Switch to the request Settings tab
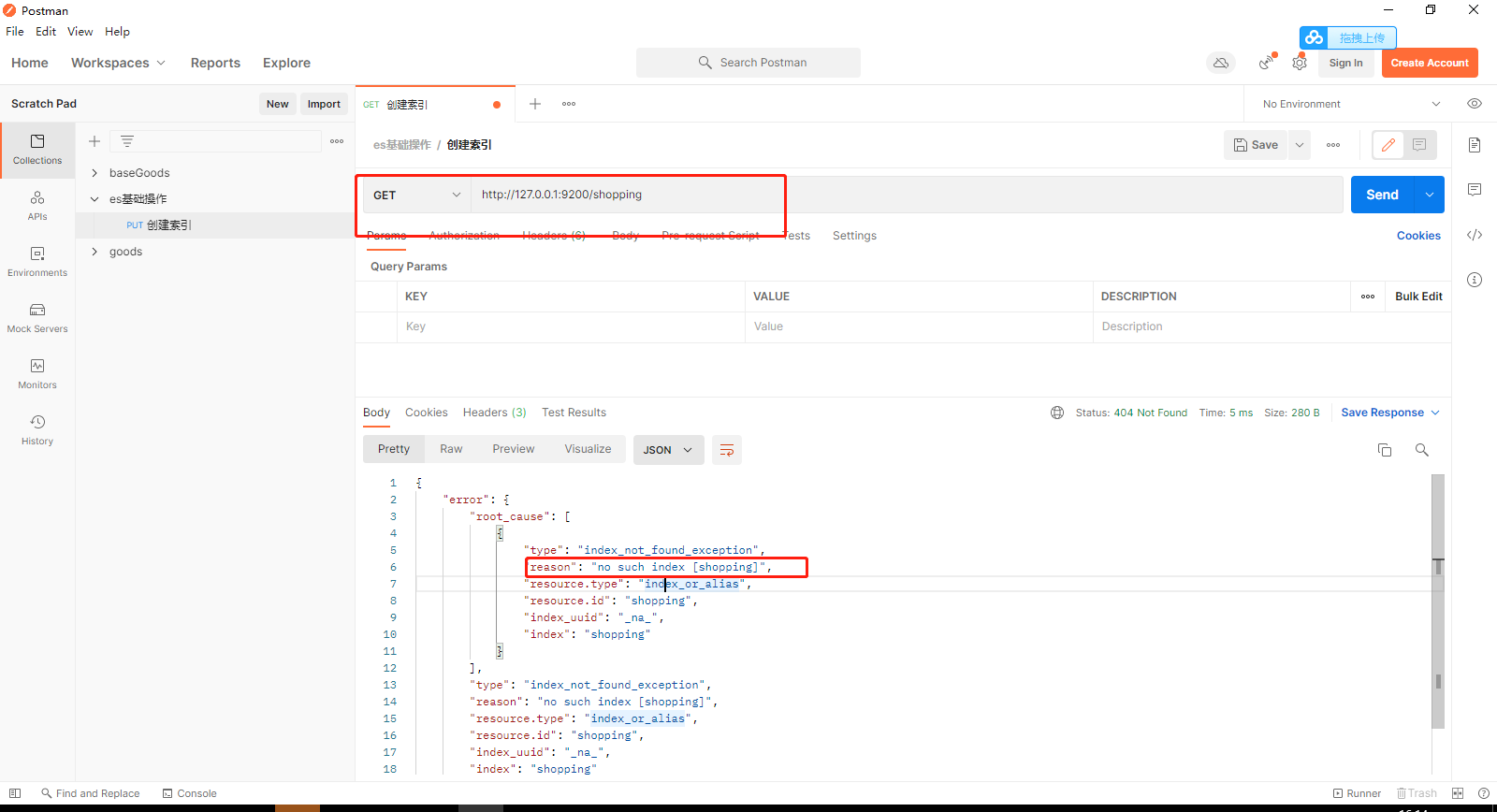Image resolution: width=1497 pixels, height=812 pixels. pos(854,236)
